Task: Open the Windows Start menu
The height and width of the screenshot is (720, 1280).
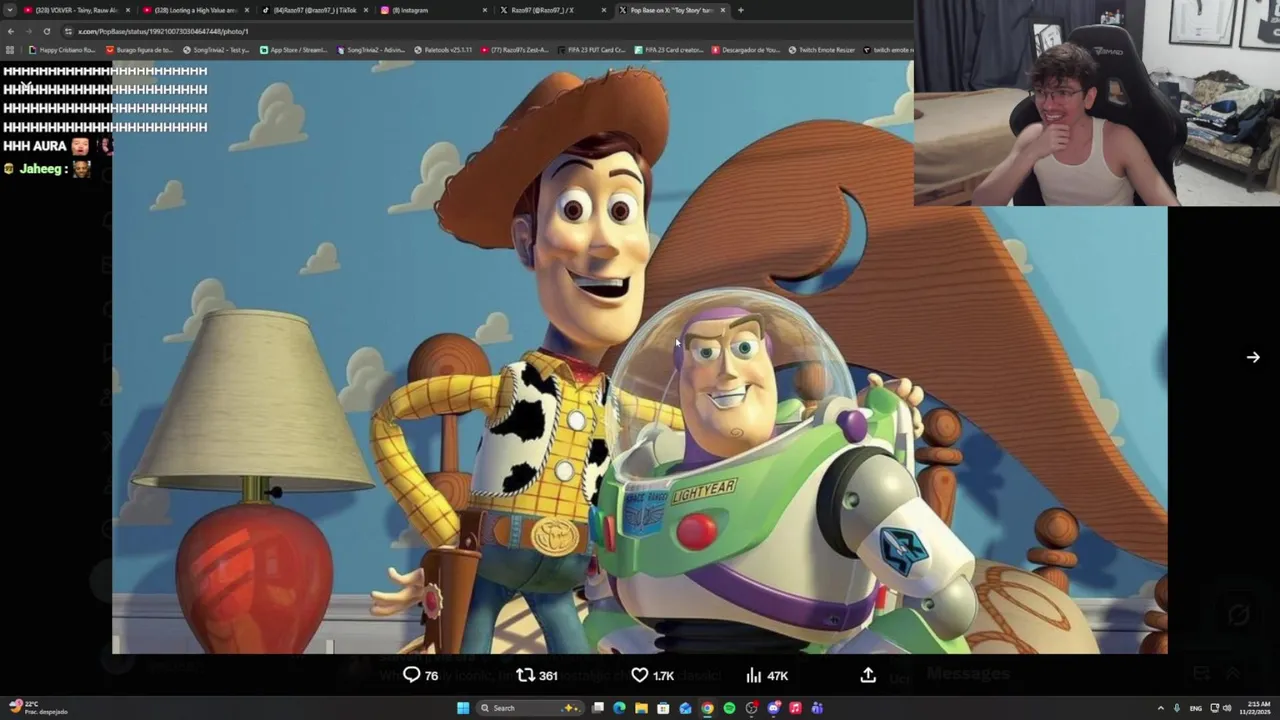Action: 463,708
